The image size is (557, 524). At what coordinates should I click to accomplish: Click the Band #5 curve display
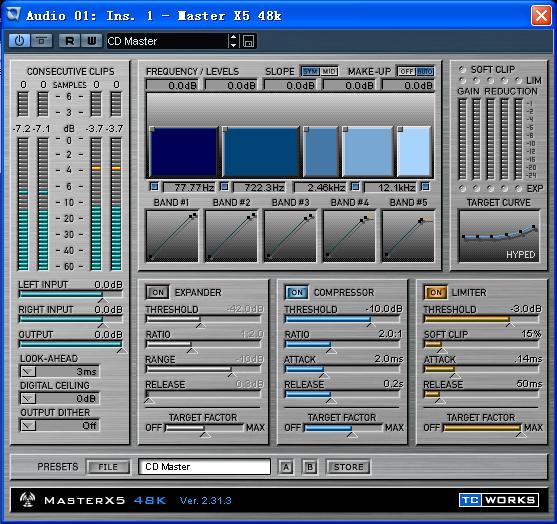point(408,236)
